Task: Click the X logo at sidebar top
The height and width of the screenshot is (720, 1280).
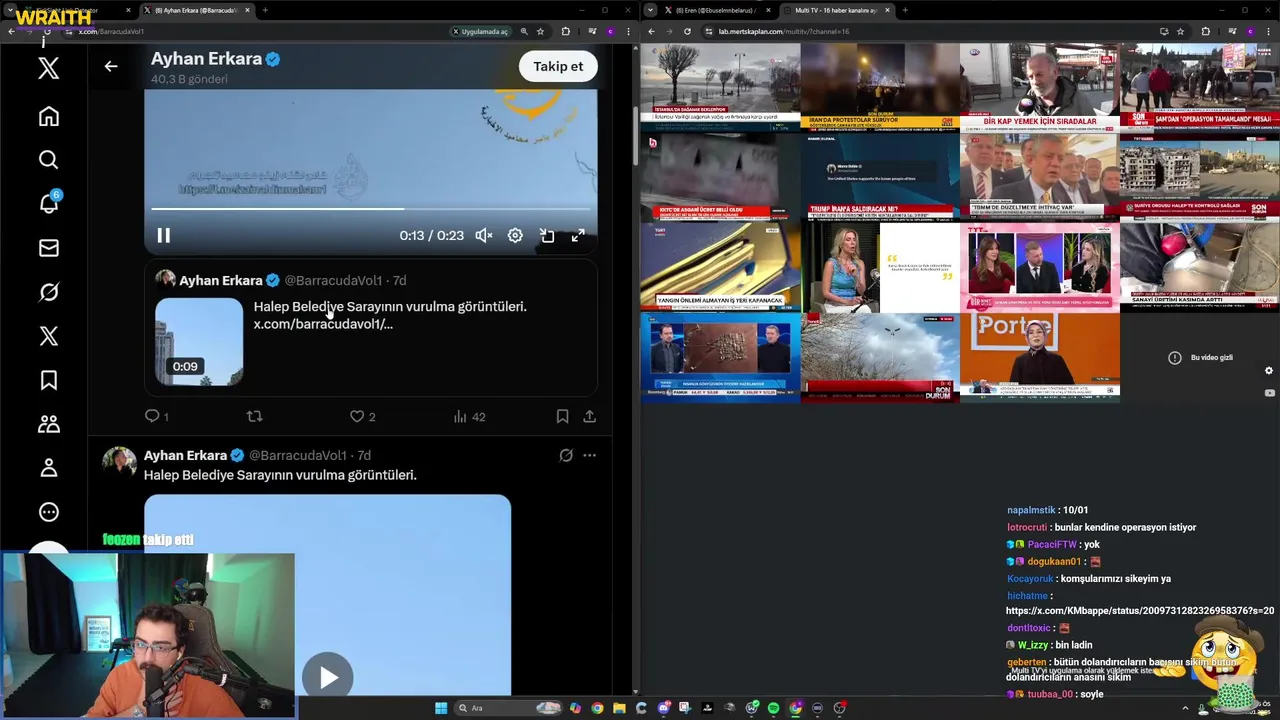Action: click(x=48, y=68)
